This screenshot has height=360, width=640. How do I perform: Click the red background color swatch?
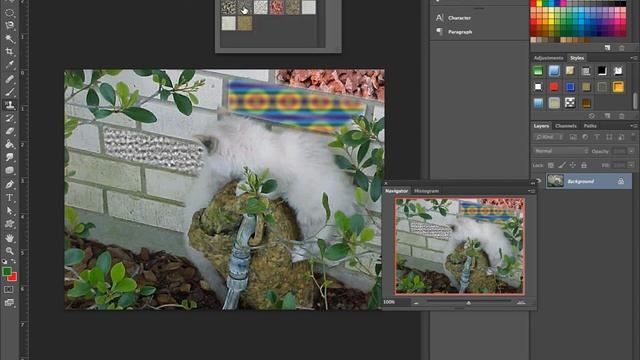(x=13, y=278)
